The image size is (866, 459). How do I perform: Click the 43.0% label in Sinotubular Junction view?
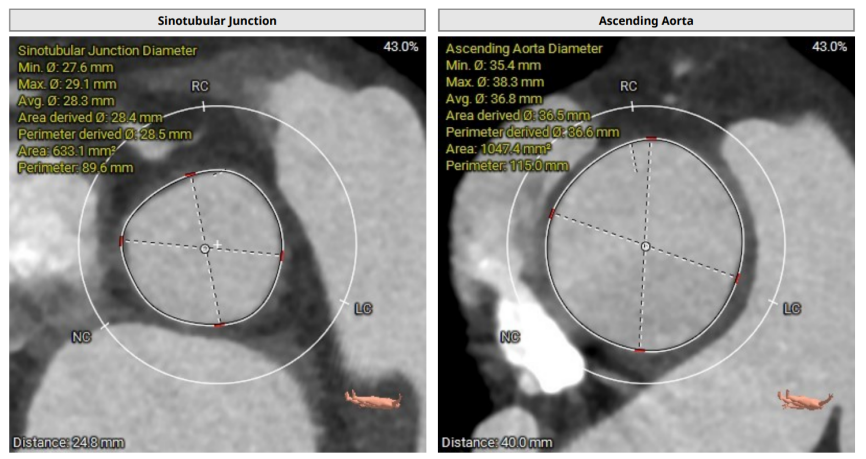tap(400, 47)
